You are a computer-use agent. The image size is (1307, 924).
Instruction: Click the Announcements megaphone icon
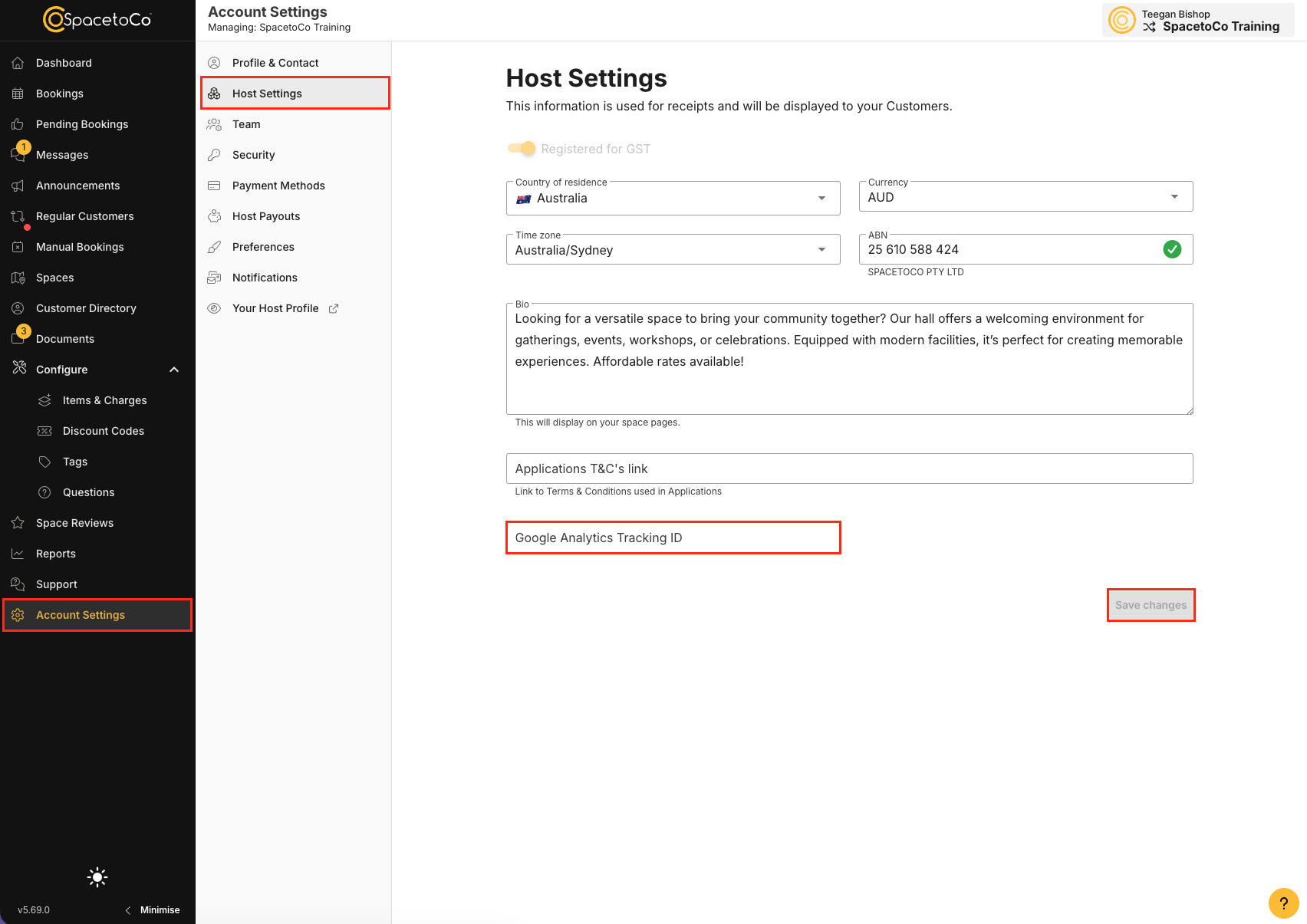click(x=18, y=186)
